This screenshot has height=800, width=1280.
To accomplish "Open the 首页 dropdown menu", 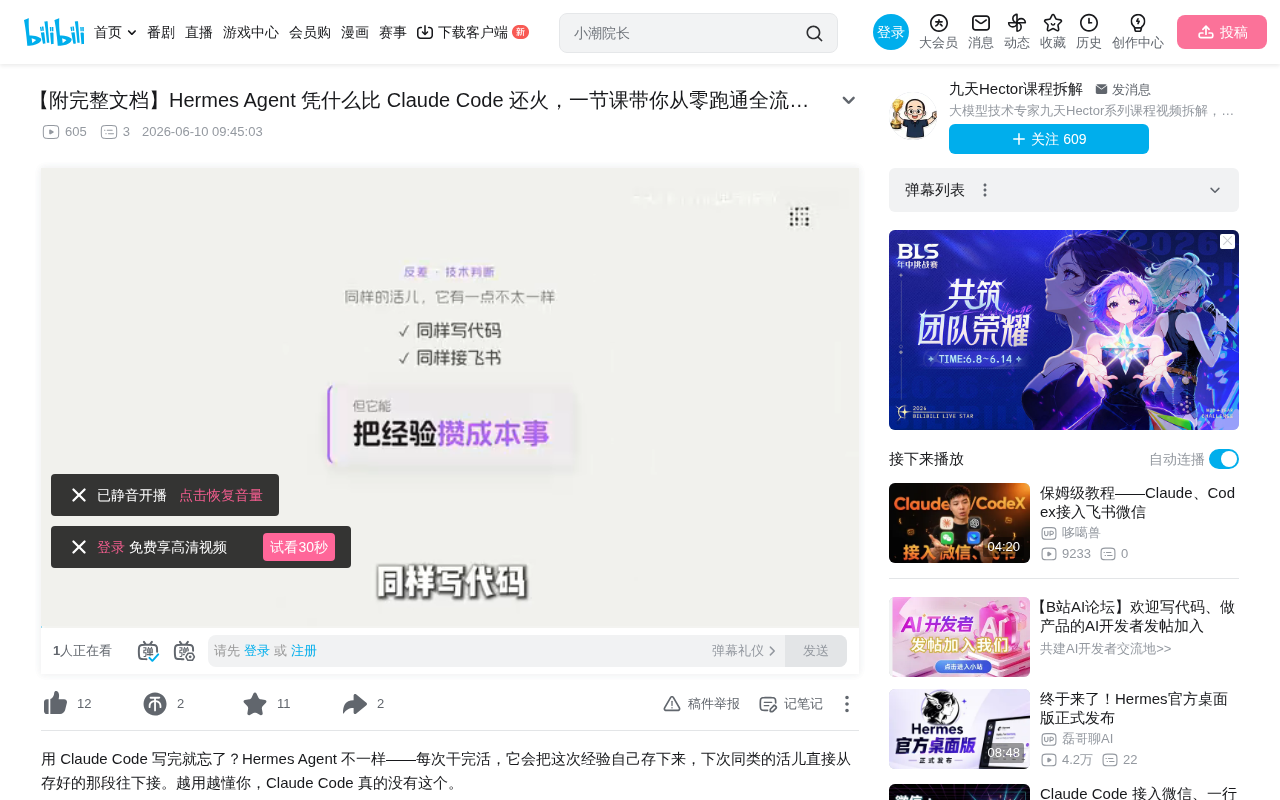I will pyautogui.click(x=115, y=32).
